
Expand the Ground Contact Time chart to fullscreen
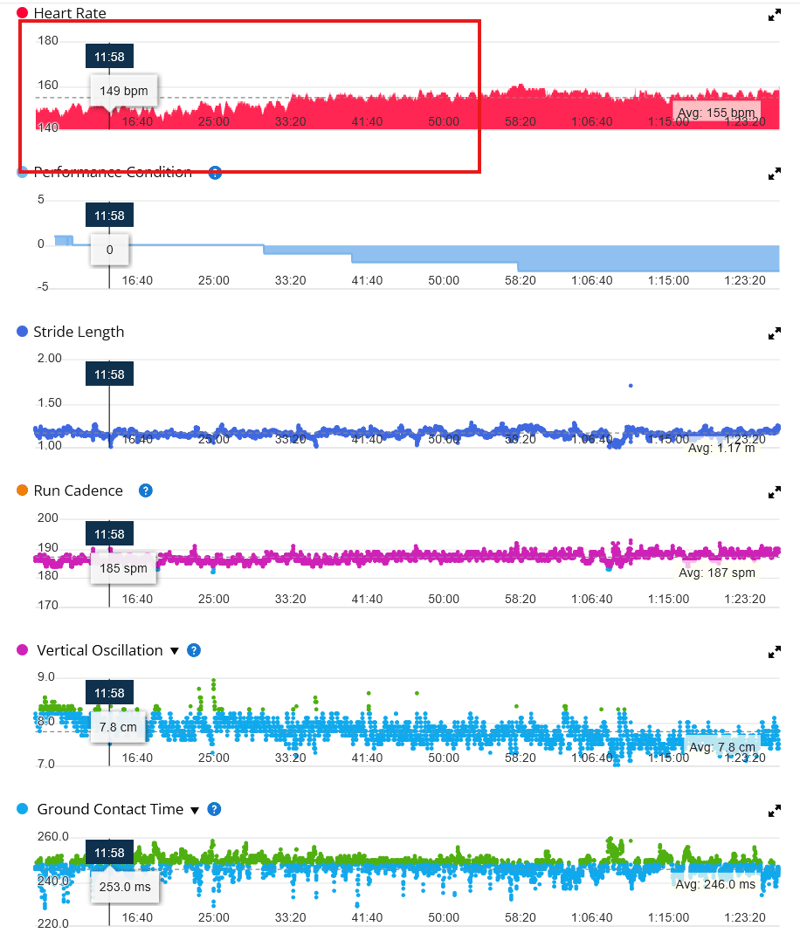point(775,811)
